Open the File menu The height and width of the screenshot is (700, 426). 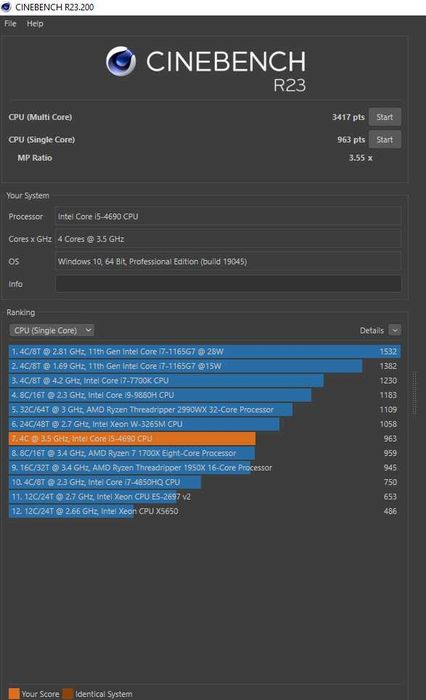click(10, 24)
